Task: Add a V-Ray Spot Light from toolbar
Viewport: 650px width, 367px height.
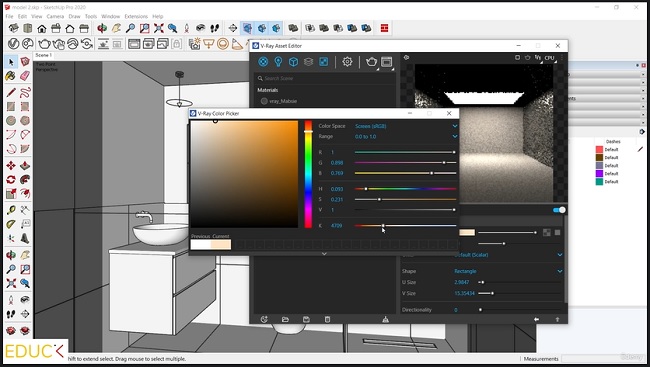Action: point(237,44)
